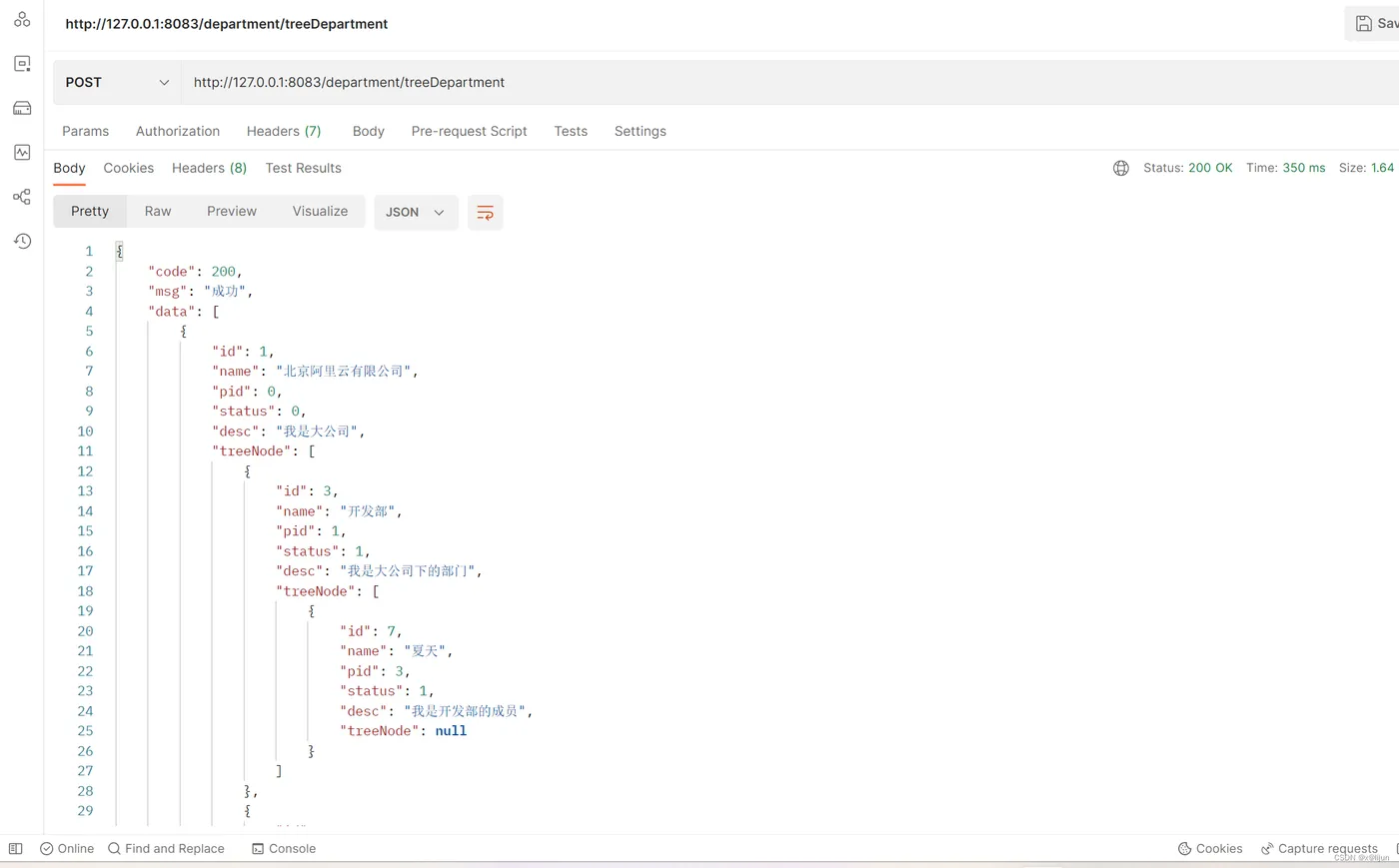Screen dimensions: 1399x868
Task: Open the Test Results tab
Action: coord(303,168)
